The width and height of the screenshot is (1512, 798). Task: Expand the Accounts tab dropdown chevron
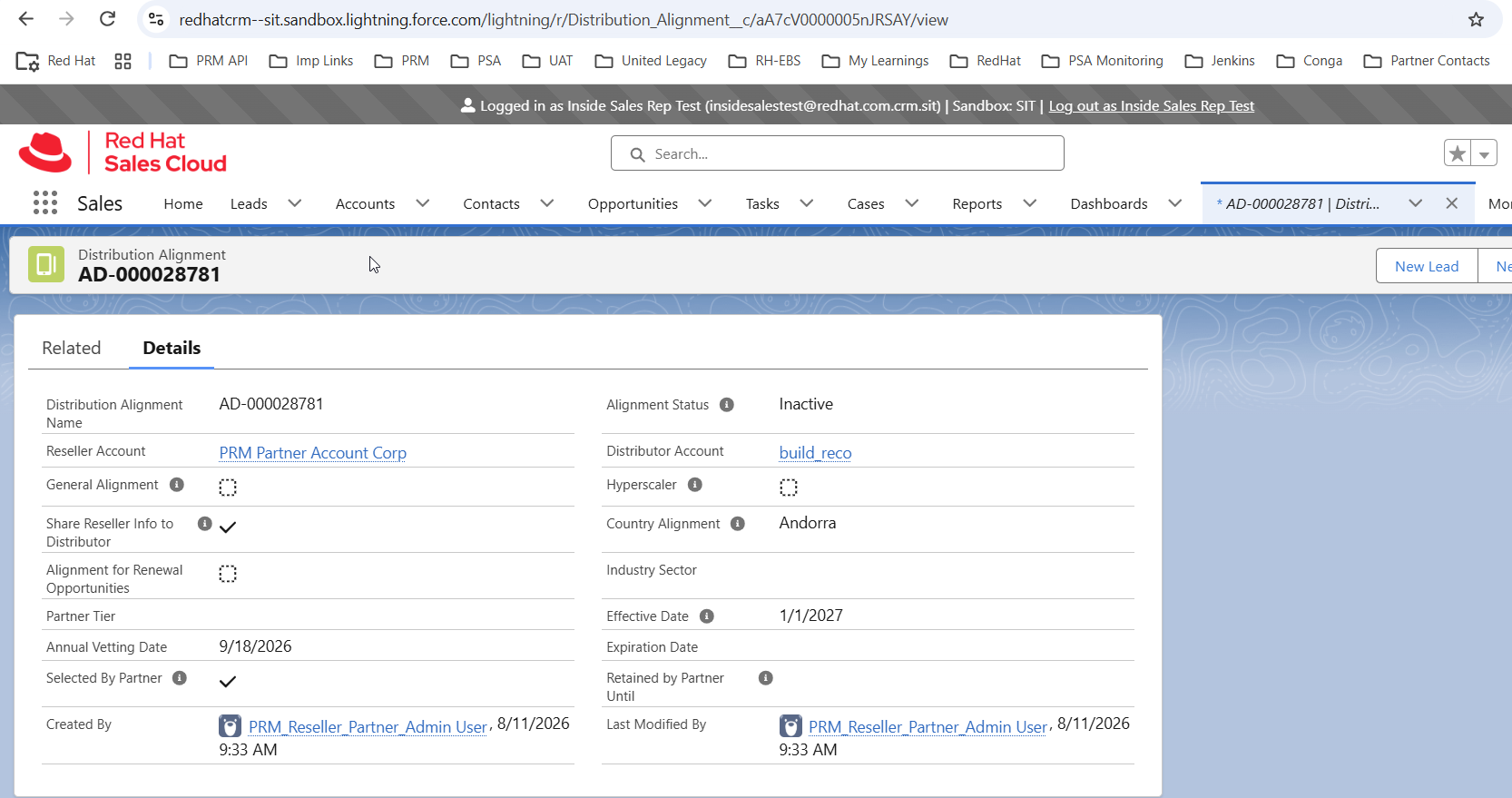click(x=423, y=203)
